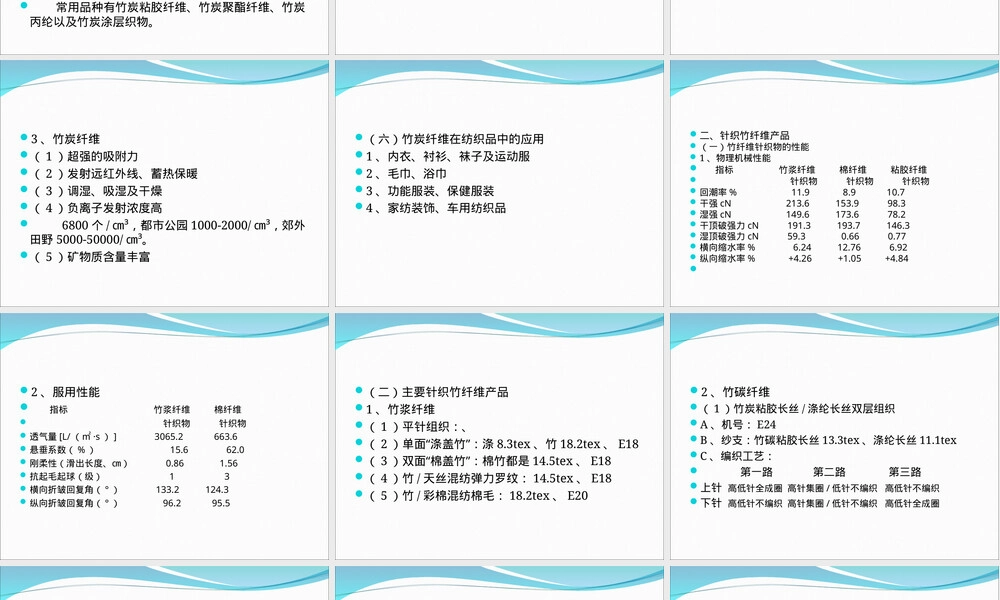The height and width of the screenshot is (600, 1000).
Task: Click the value 3065.2 in 透气量 row
Action: [x=168, y=437]
